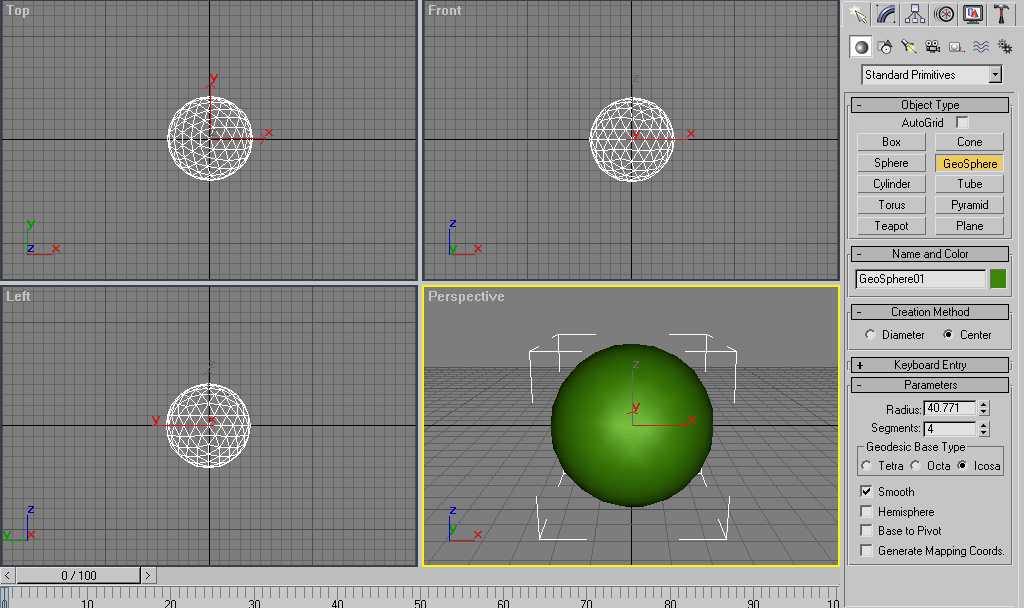Open the Hierarchy command panel tab
The width and height of the screenshot is (1024, 608).
tap(915, 14)
